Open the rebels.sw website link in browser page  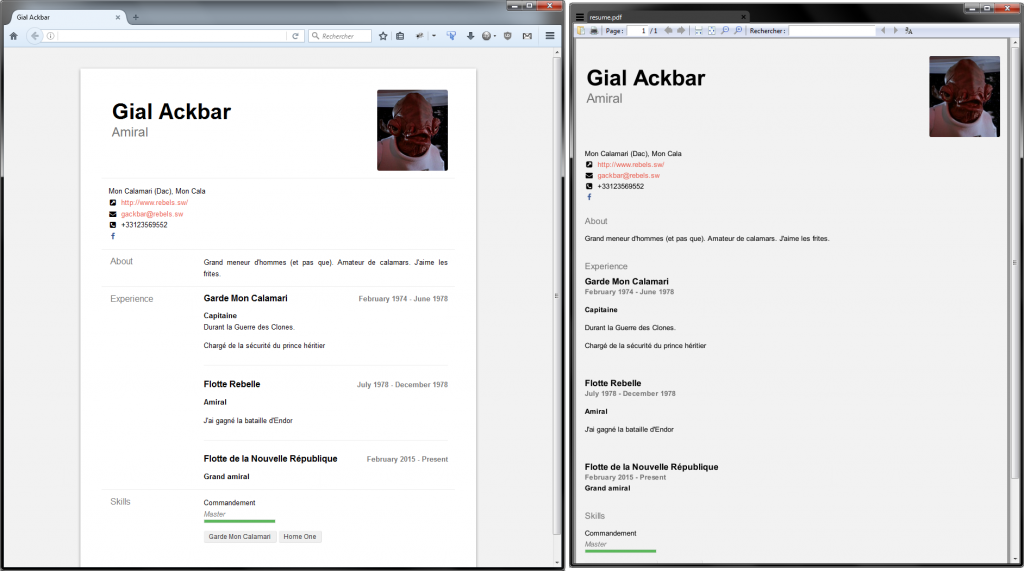click(x=154, y=203)
